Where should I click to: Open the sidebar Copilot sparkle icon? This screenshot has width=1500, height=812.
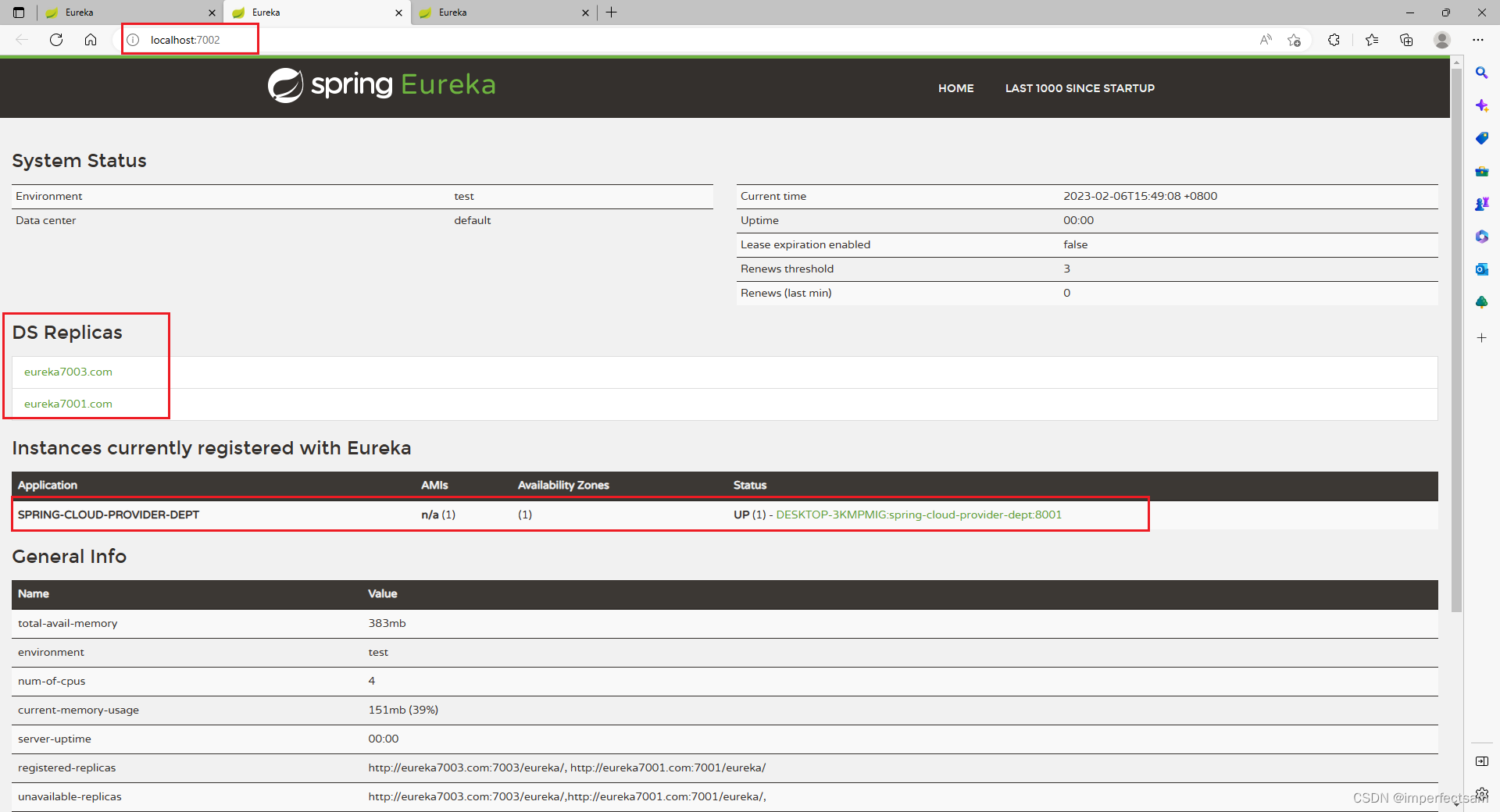(x=1481, y=105)
